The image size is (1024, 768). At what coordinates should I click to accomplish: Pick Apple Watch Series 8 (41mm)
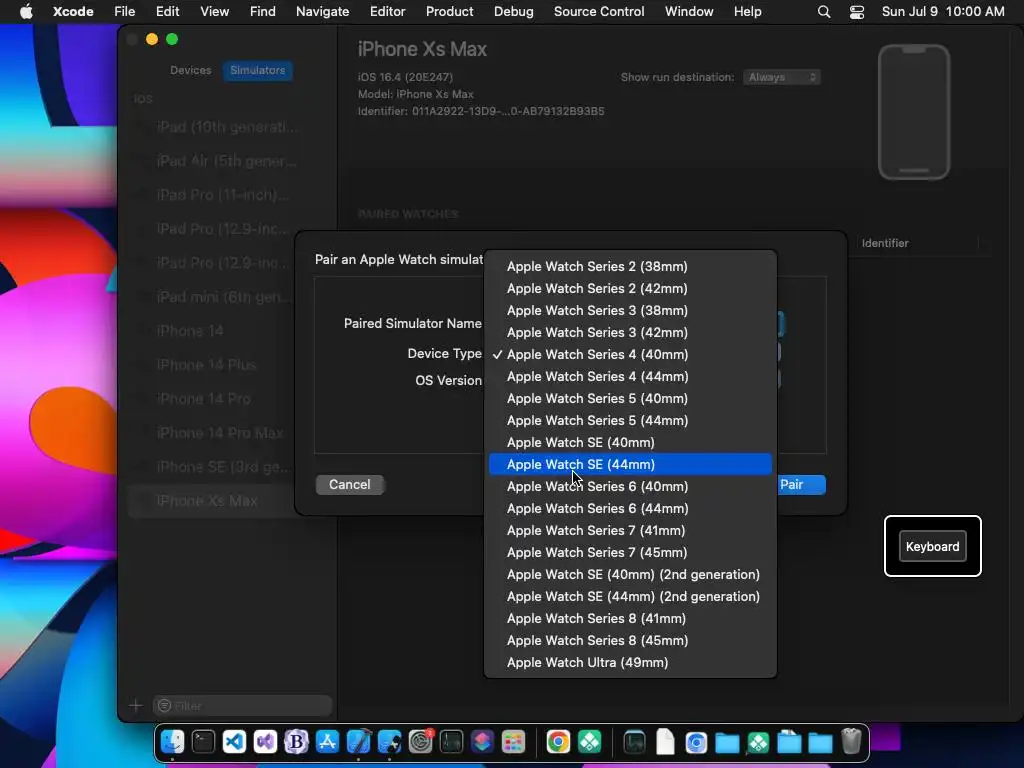(630, 618)
